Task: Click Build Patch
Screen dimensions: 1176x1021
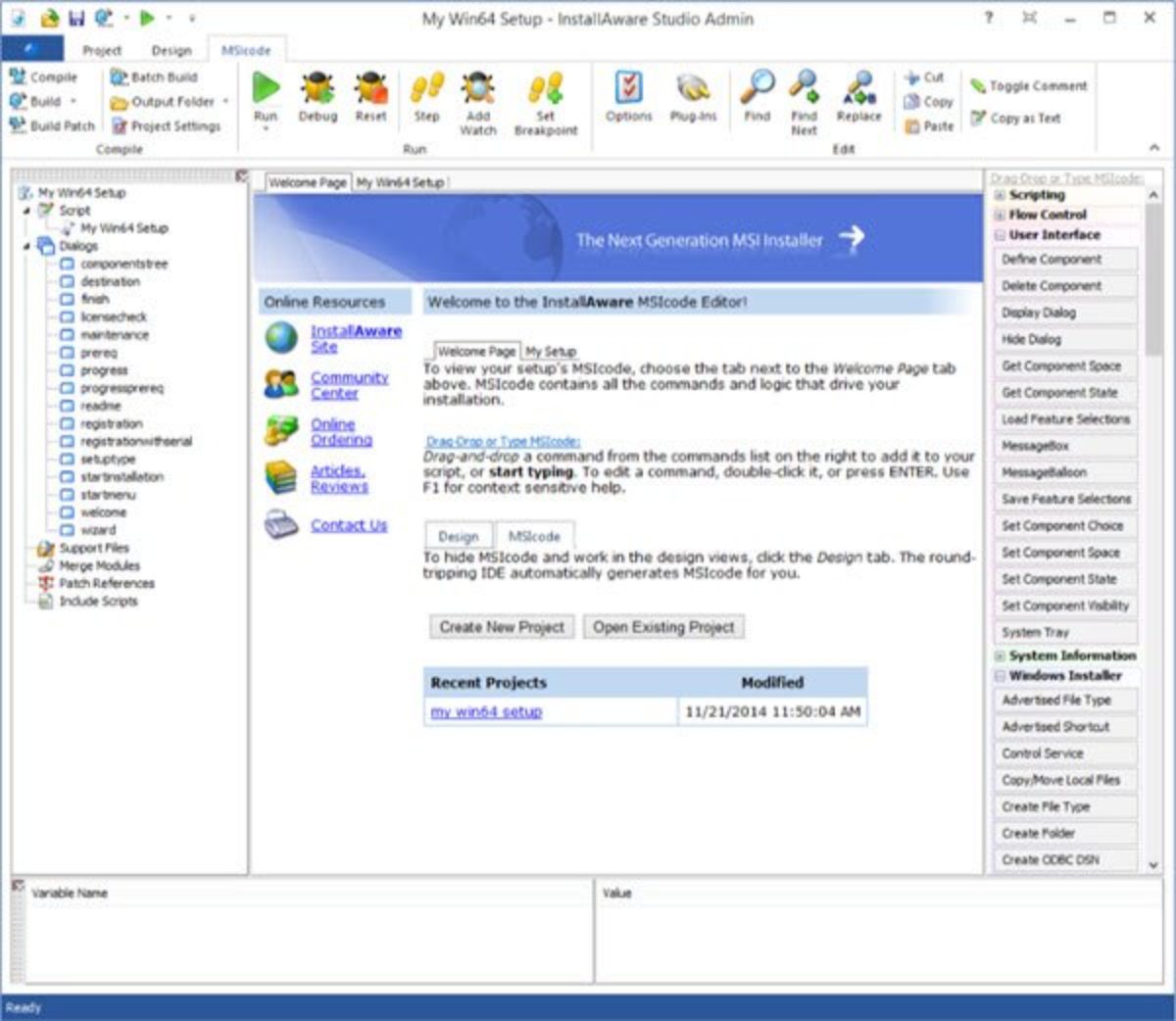Action: pyautogui.click(x=52, y=126)
